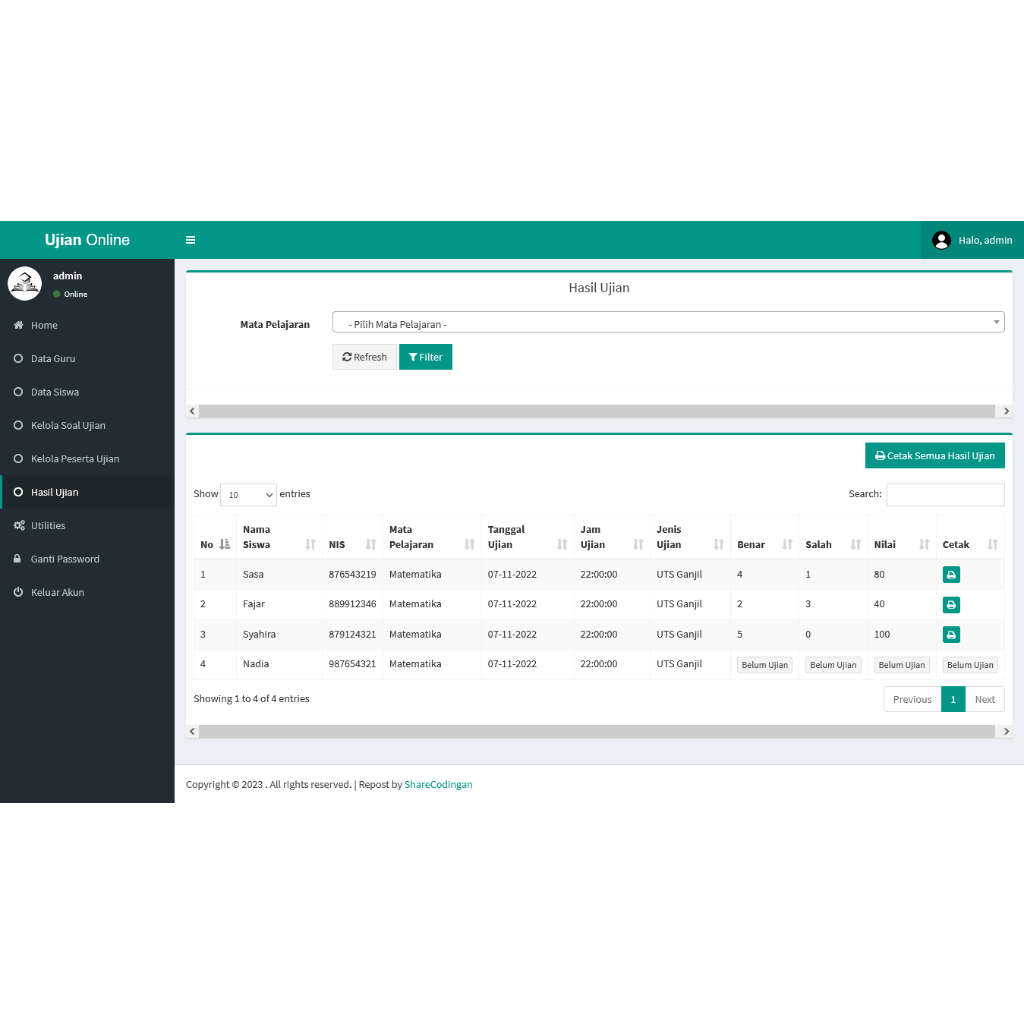Click the hamburger sidebar toggle icon
The image size is (1024, 1024).
coord(190,240)
